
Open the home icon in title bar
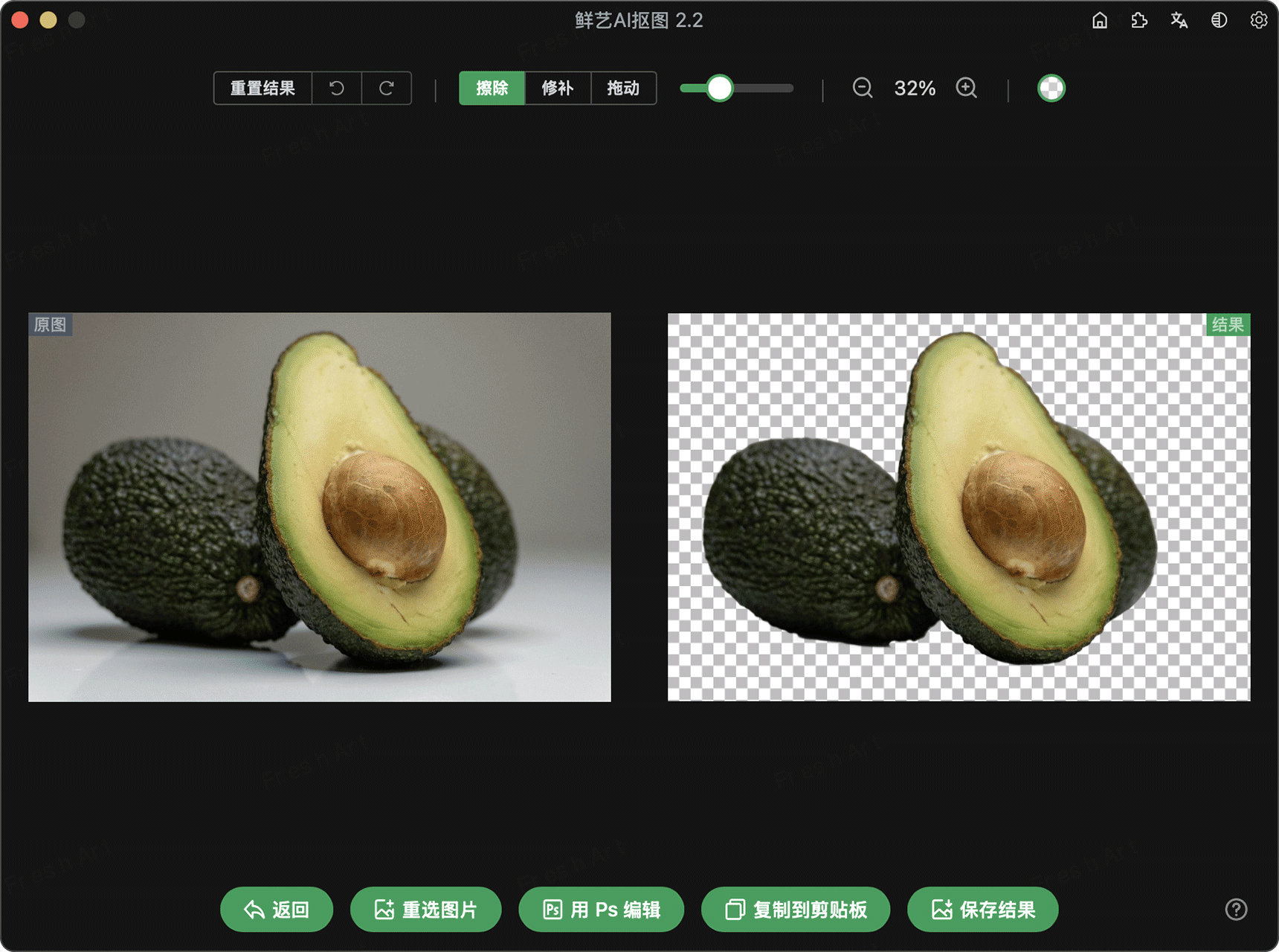coord(1099,20)
